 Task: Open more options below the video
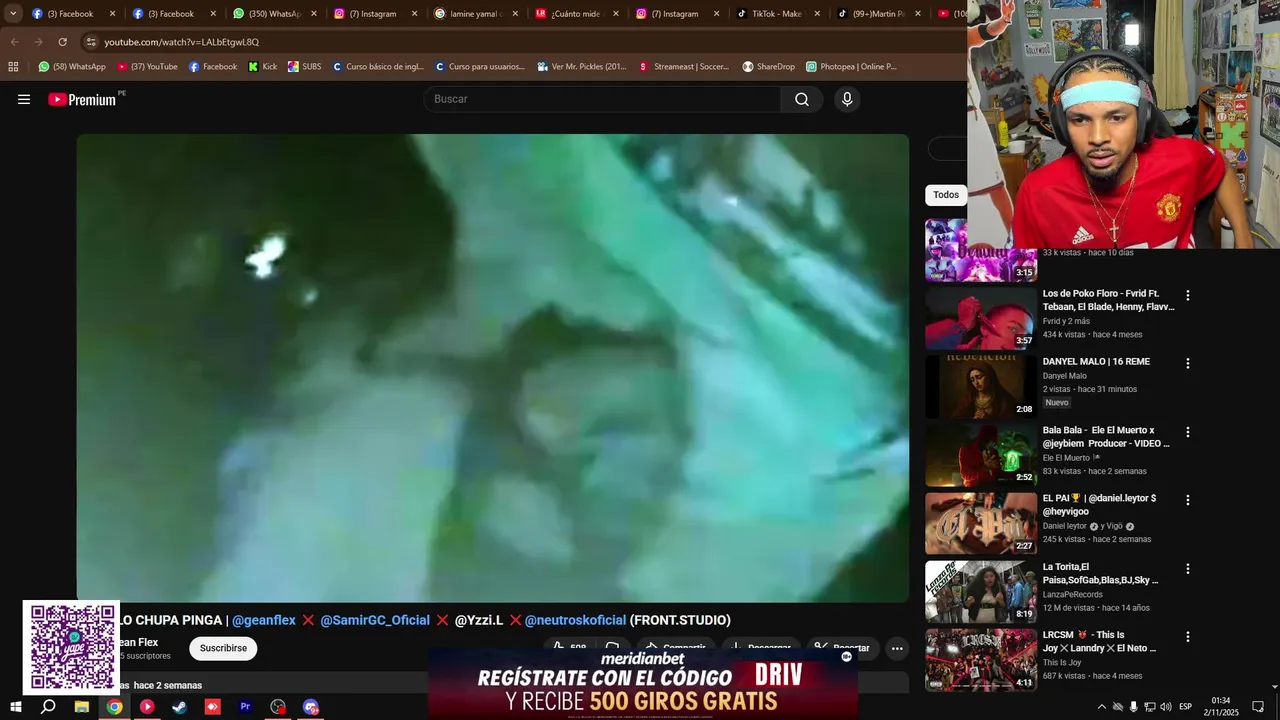pos(897,648)
